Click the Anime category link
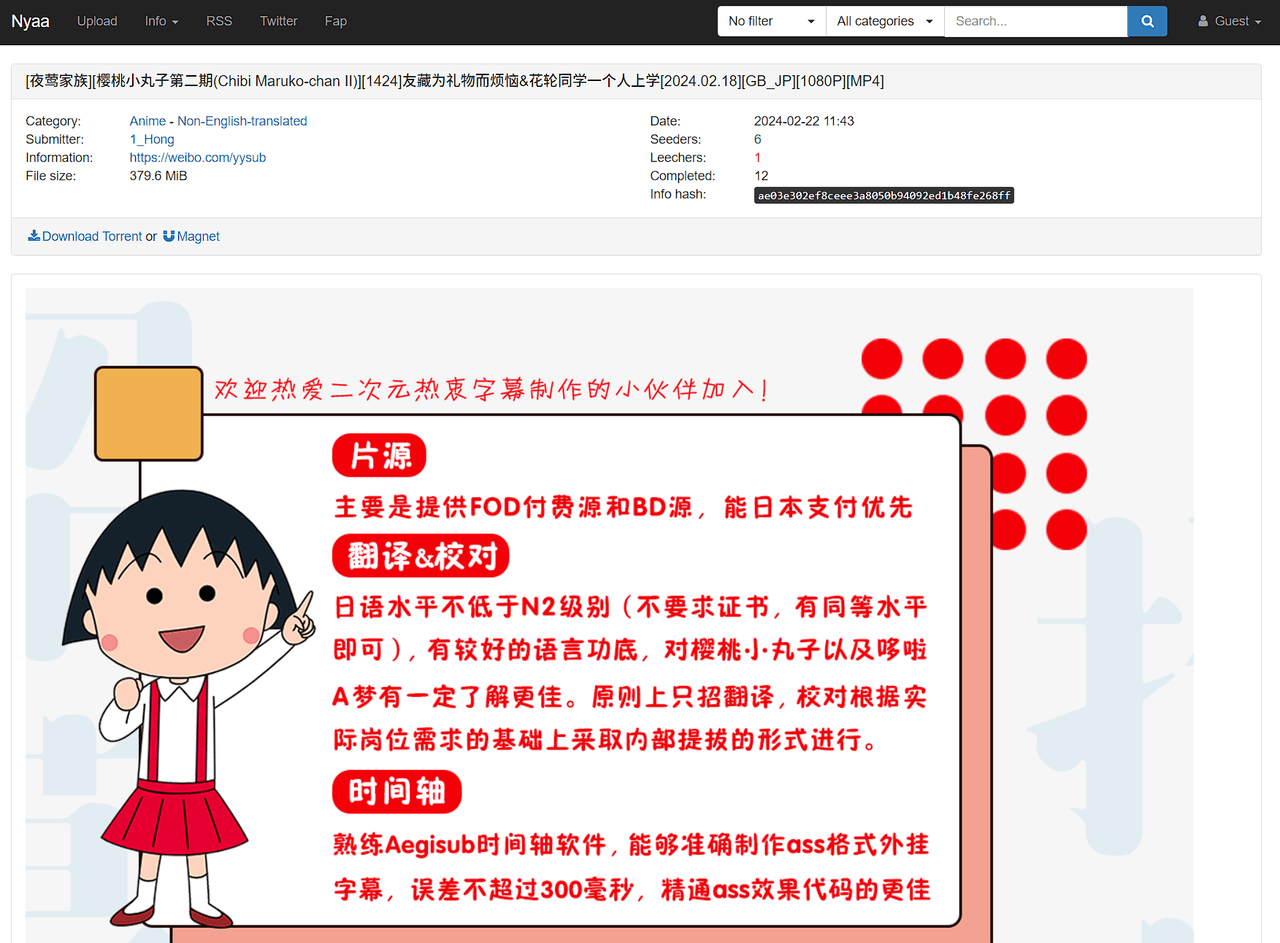The image size is (1280, 943). pos(148,121)
